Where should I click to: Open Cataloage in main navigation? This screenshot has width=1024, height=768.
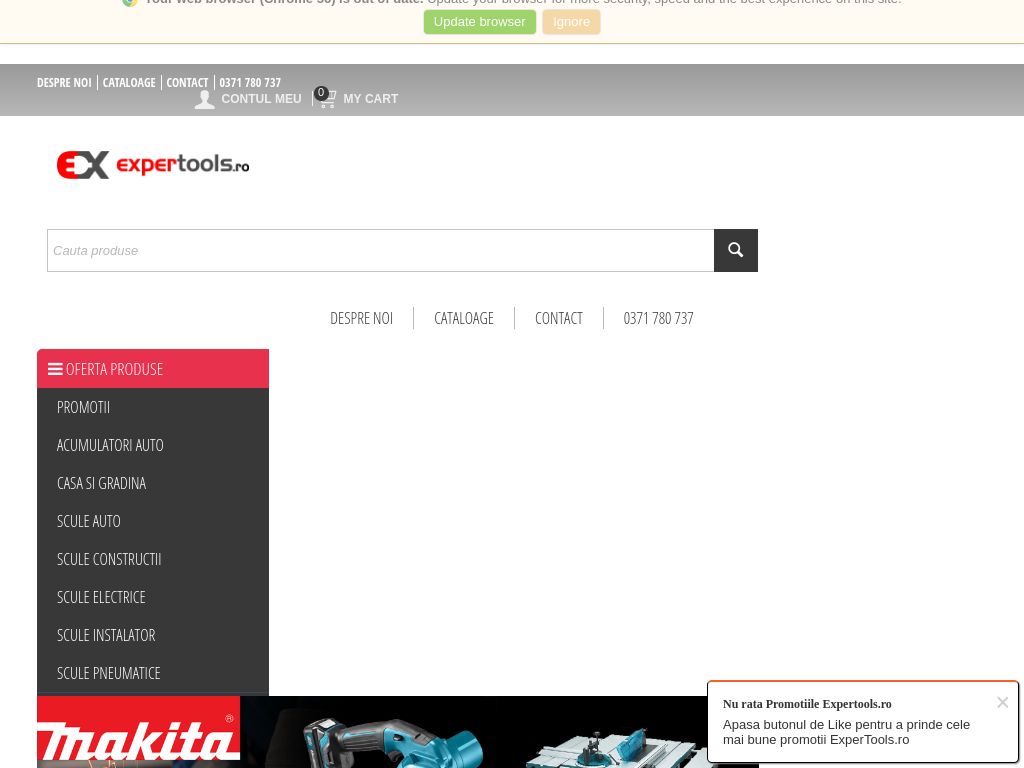(x=464, y=318)
